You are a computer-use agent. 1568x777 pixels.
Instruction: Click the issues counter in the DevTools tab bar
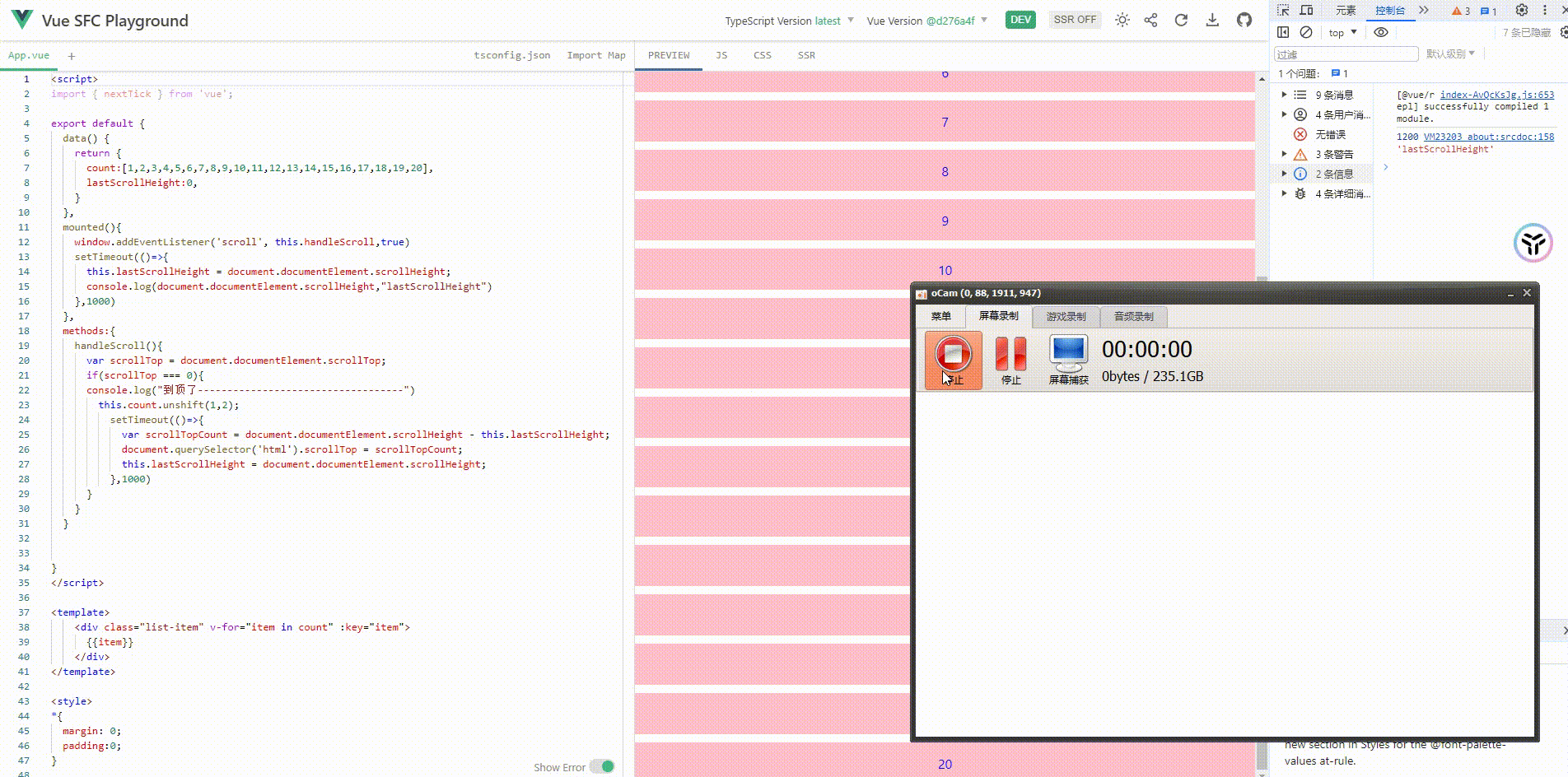tap(1489, 11)
